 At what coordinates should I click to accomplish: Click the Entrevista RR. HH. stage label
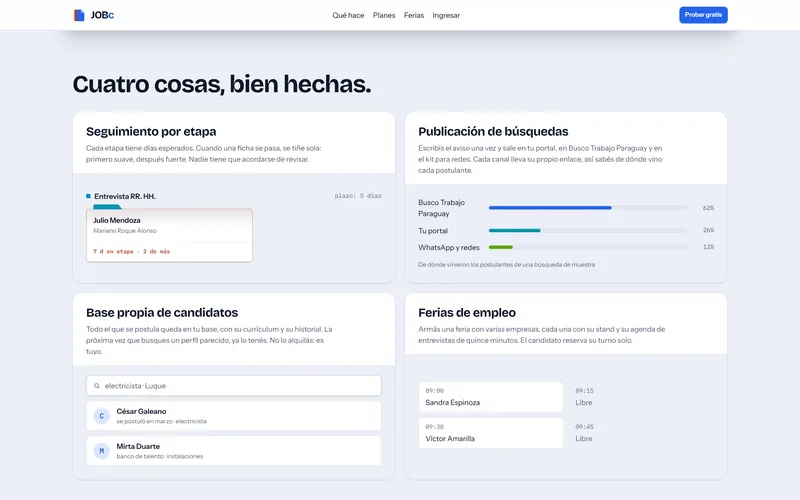(125, 196)
